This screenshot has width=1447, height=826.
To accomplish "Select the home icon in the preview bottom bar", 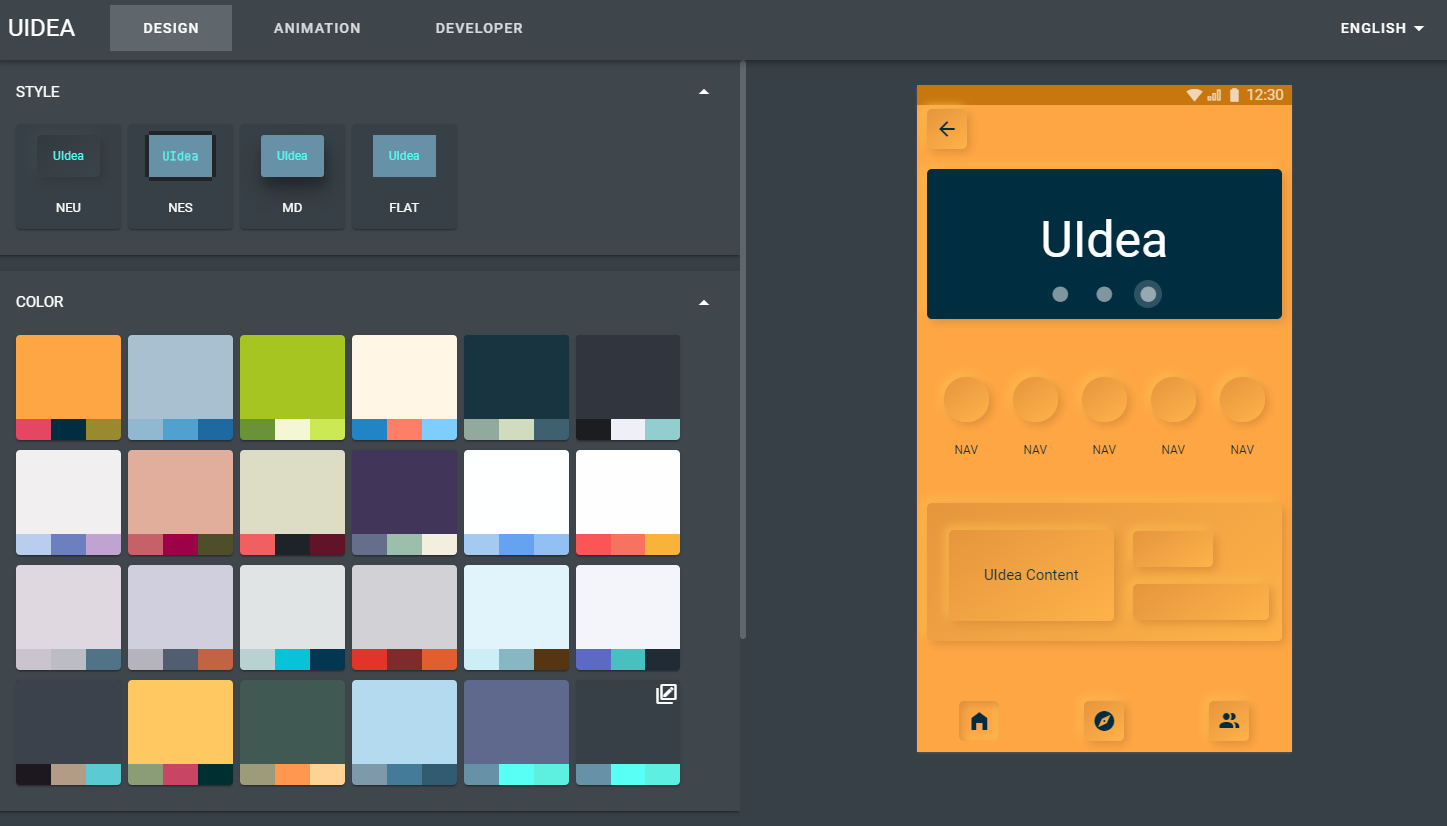I will tap(978, 721).
